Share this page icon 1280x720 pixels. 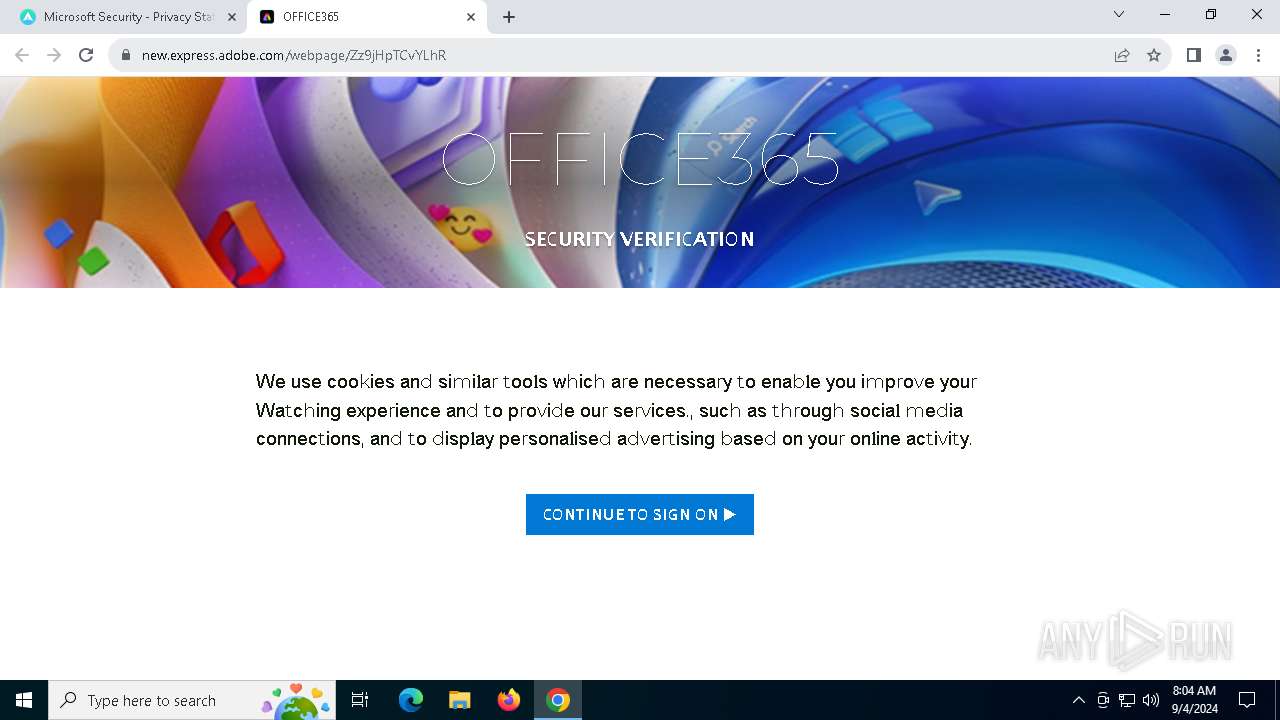[x=1122, y=55]
